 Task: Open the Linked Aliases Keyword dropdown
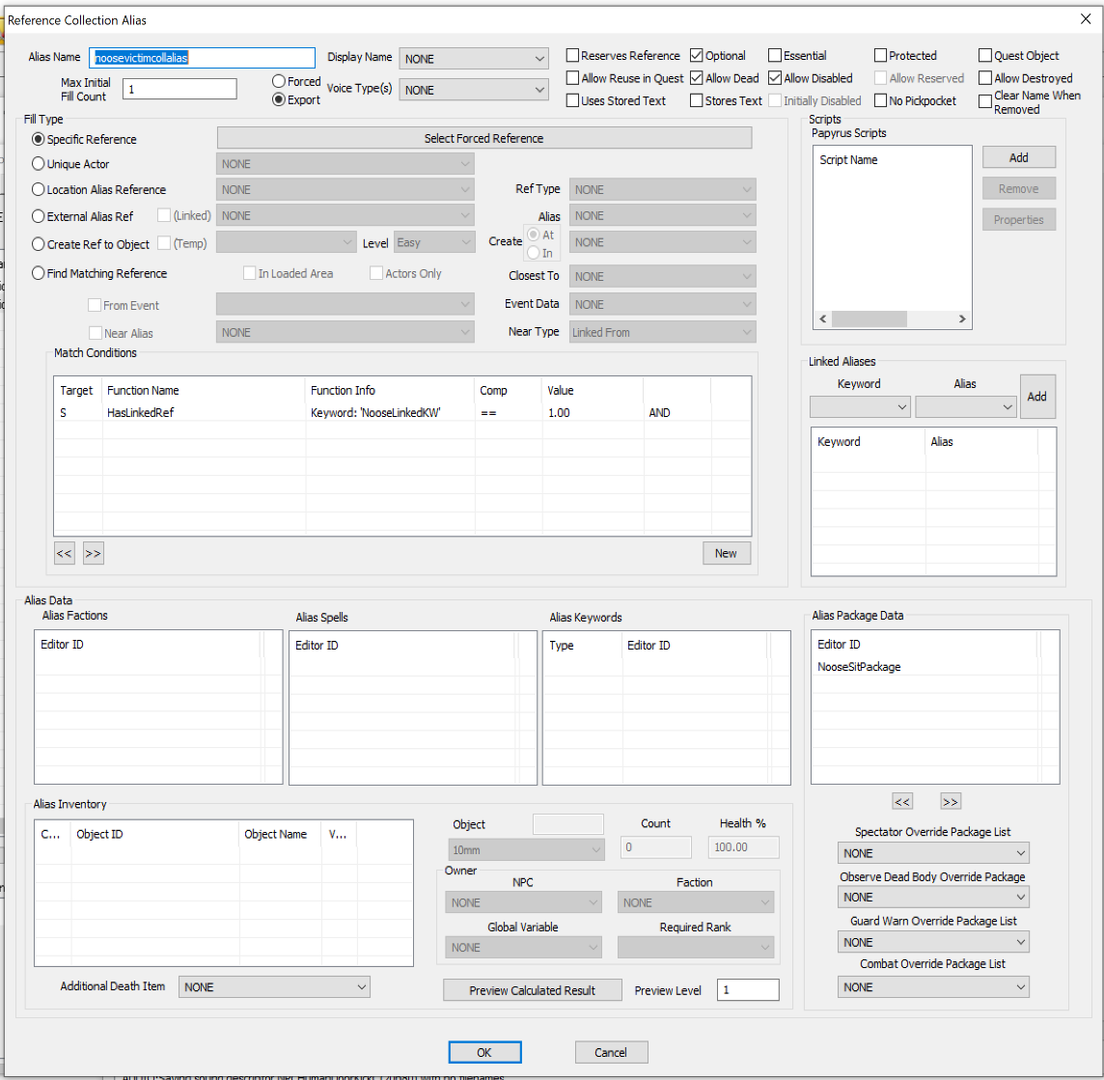(x=860, y=407)
